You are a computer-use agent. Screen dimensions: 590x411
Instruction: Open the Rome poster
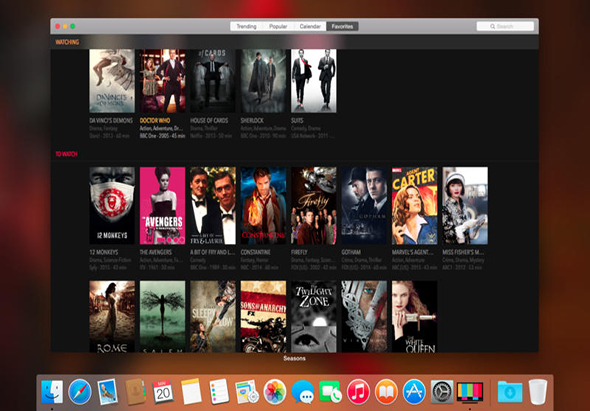point(112,317)
